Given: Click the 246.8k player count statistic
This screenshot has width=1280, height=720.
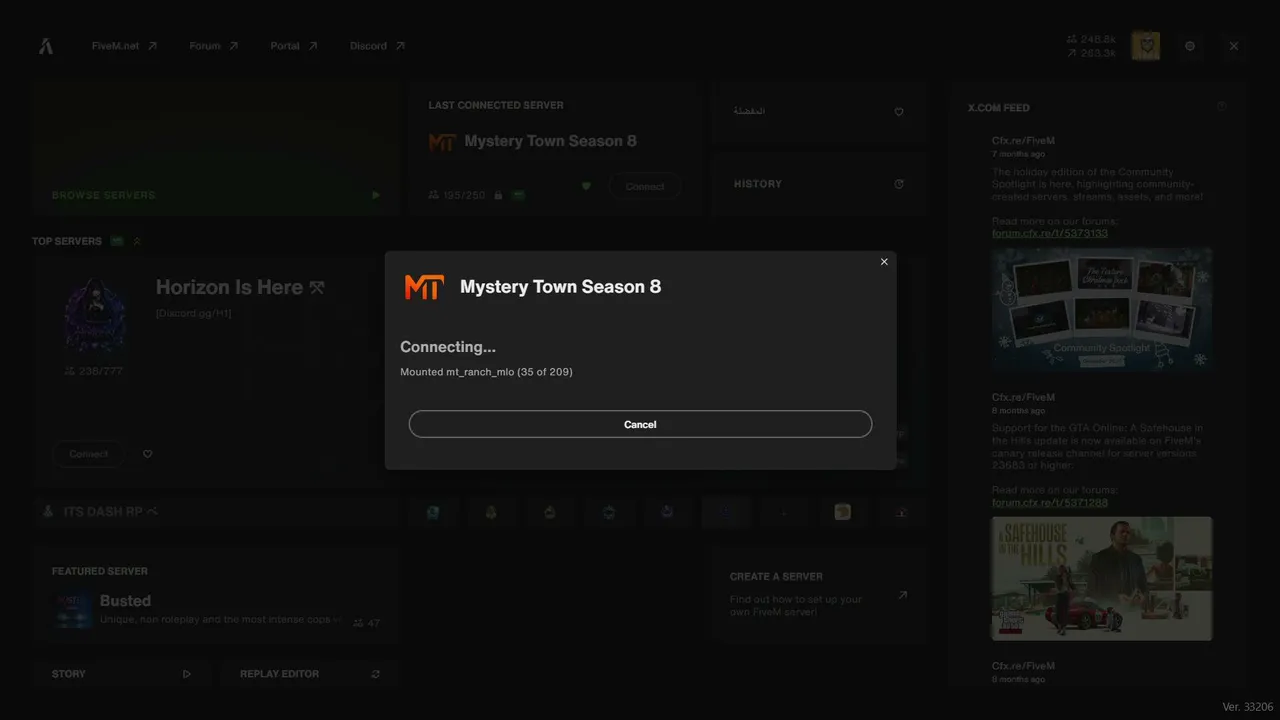Looking at the screenshot, I should [1091, 40].
